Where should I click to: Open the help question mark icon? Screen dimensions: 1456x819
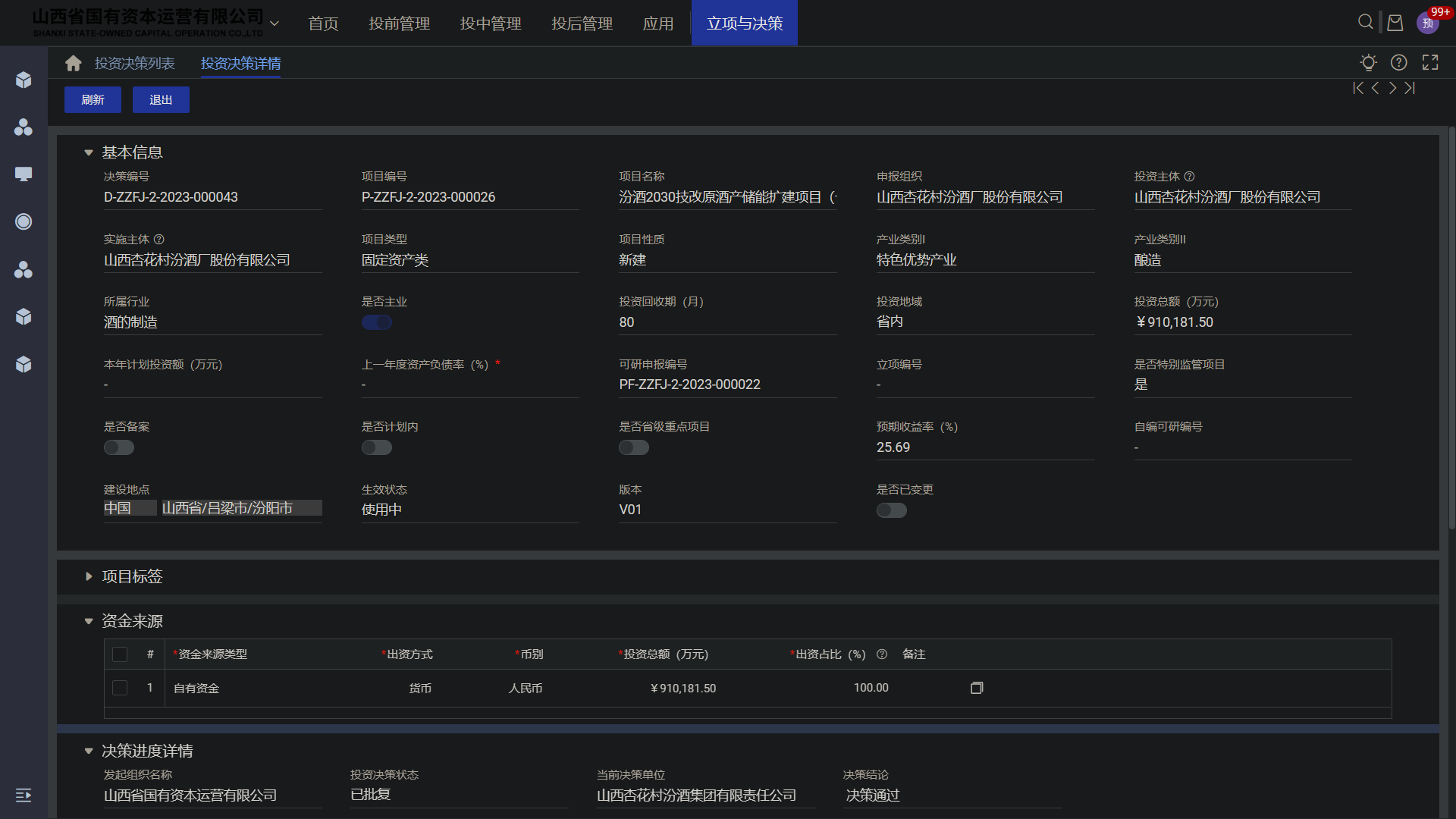[1398, 62]
